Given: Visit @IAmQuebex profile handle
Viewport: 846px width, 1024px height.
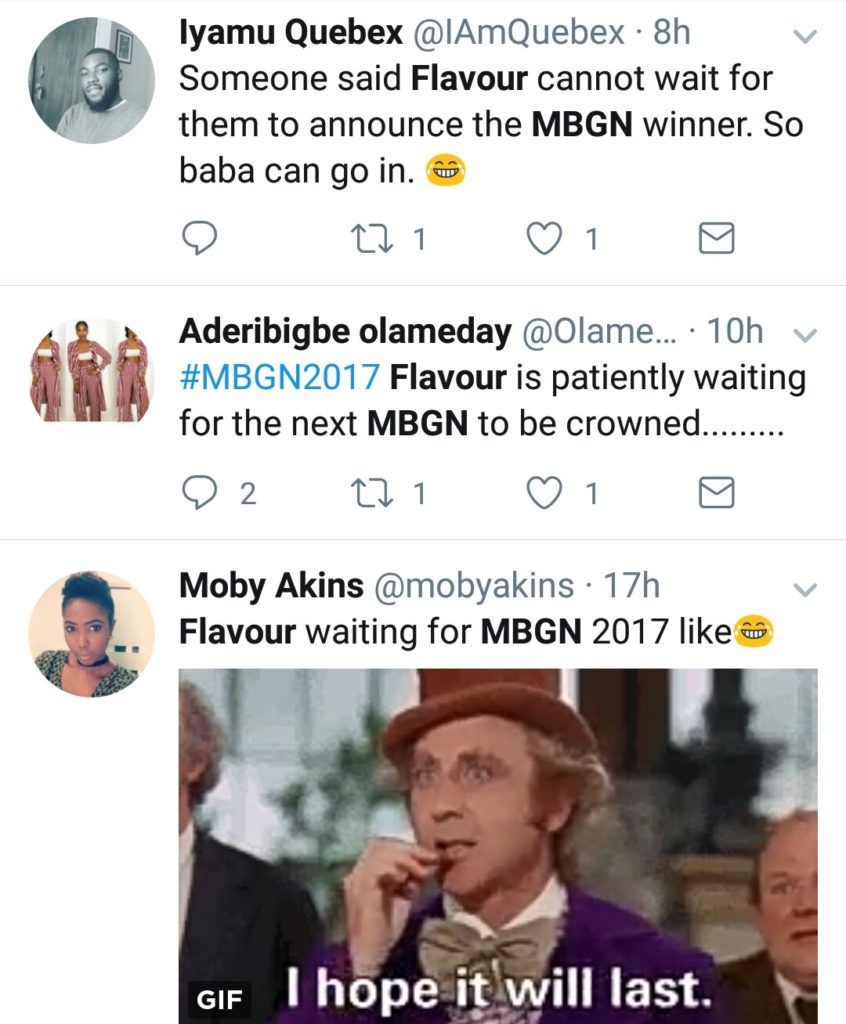Looking at the screenshot, I should coord(517,33).
